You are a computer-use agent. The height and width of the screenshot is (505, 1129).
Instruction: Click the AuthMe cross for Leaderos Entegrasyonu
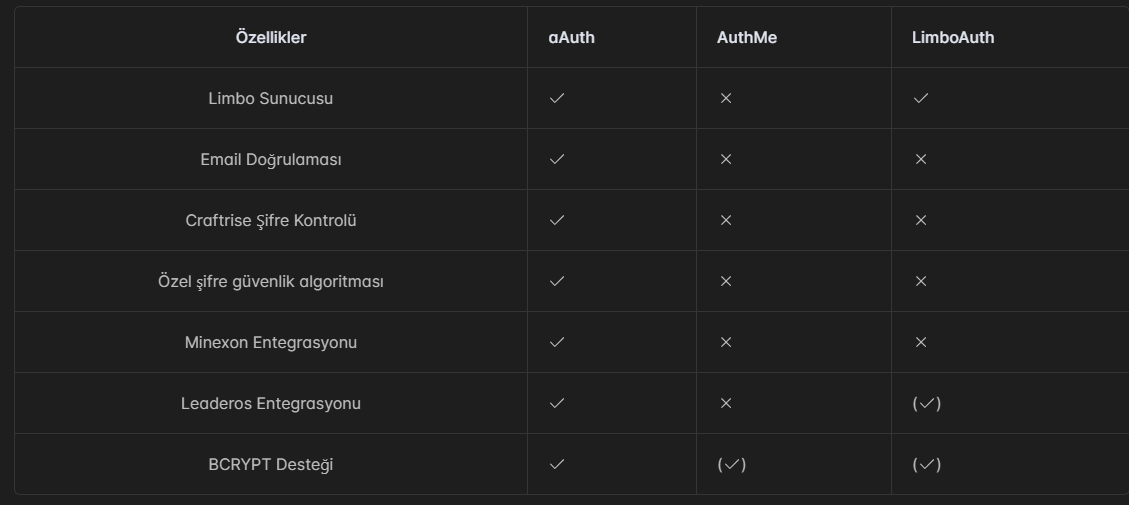(x=726, y=403)
